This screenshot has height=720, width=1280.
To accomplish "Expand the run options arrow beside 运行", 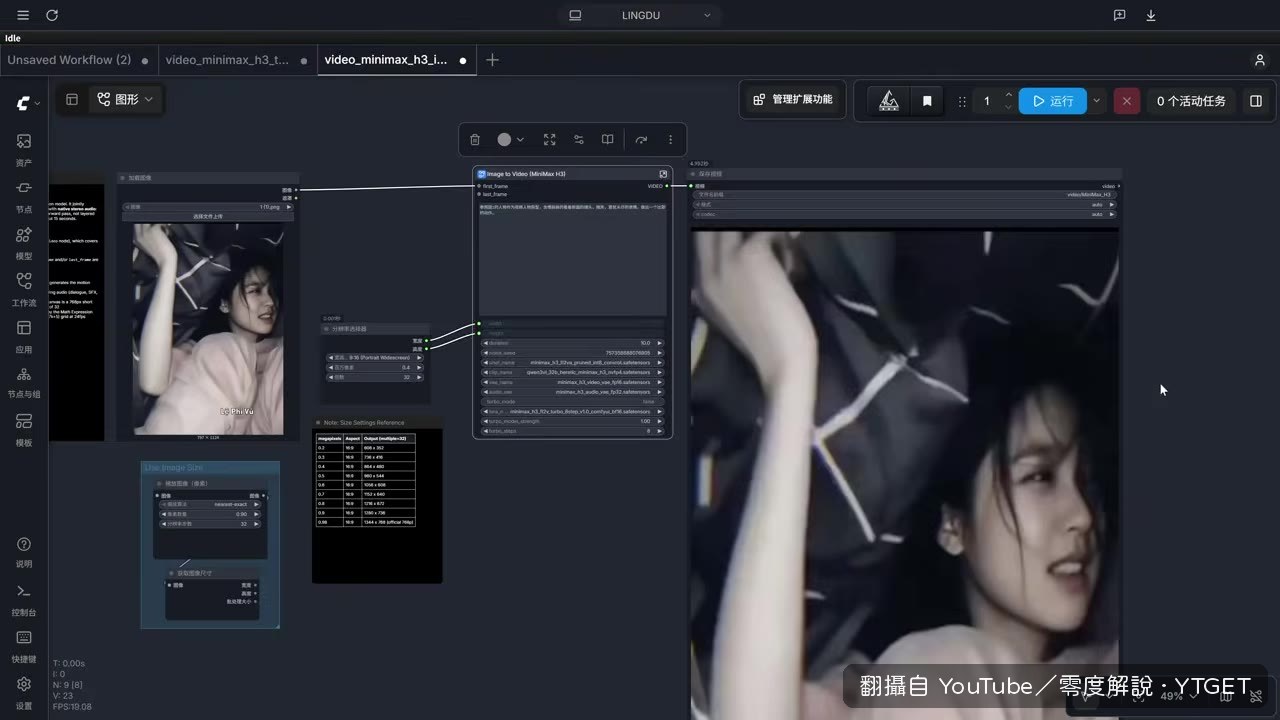I will click(x=1097, y=101).
